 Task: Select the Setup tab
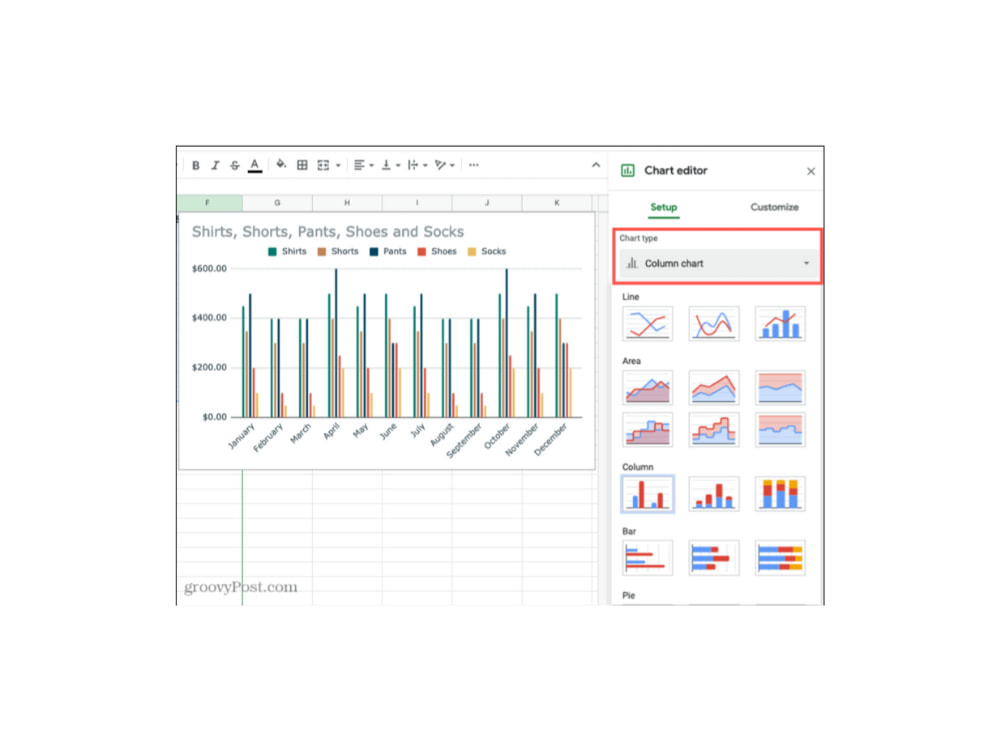[x=663, y=207]
